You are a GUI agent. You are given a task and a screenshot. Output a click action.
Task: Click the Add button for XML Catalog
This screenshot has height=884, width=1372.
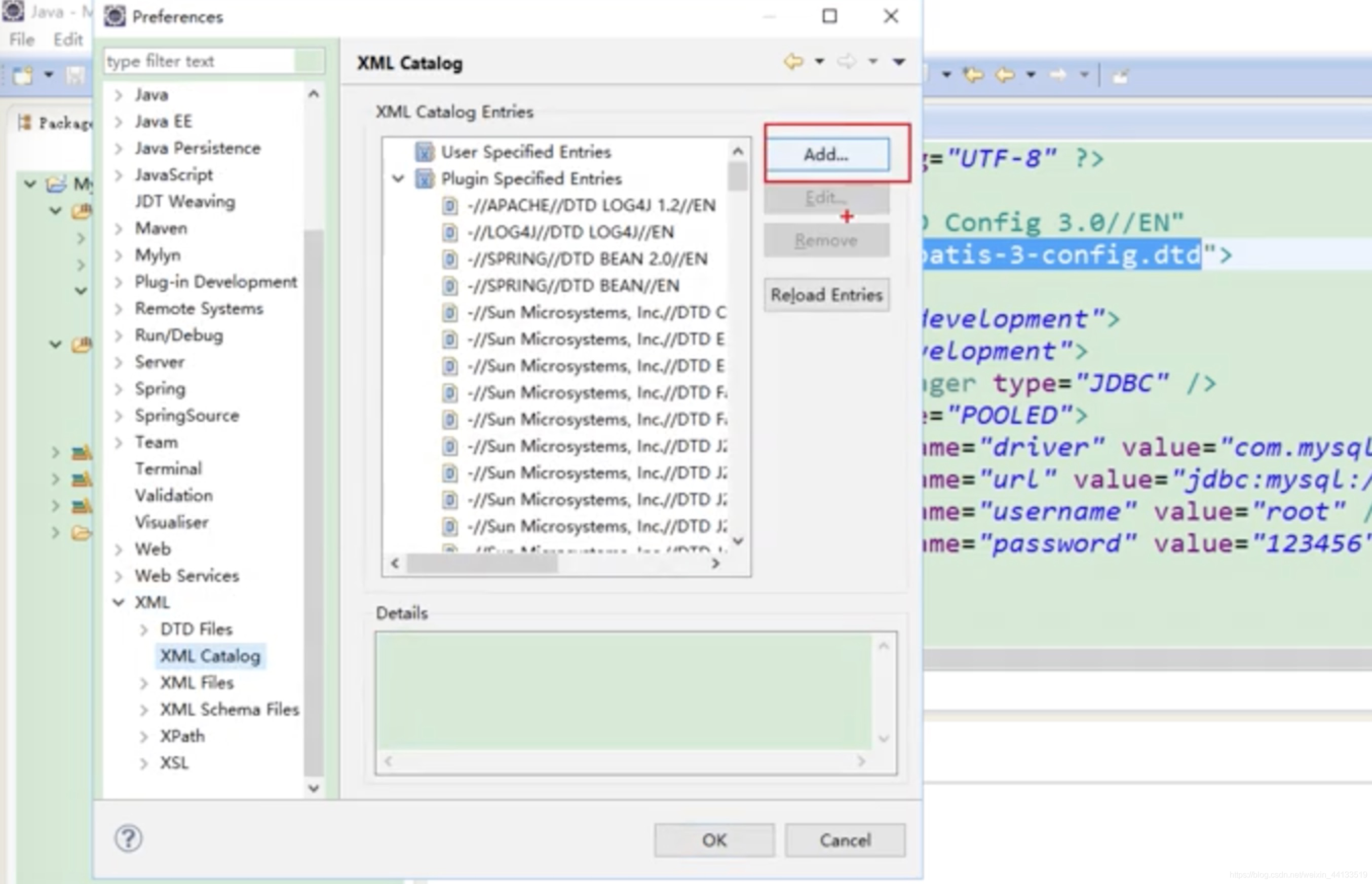pos(824,154)
